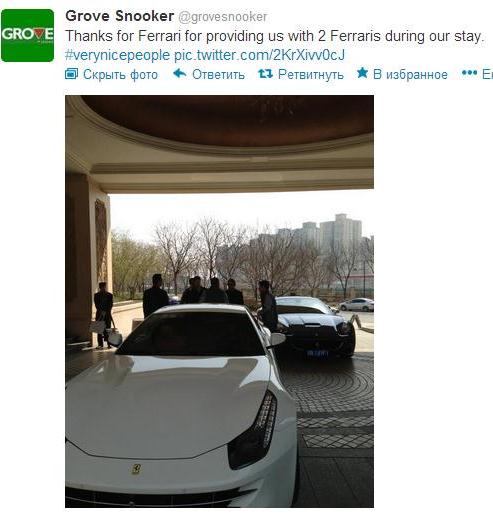Expand more options labeled Ещё
Viewport: 493px width, 515px height.
coord(487,74)
